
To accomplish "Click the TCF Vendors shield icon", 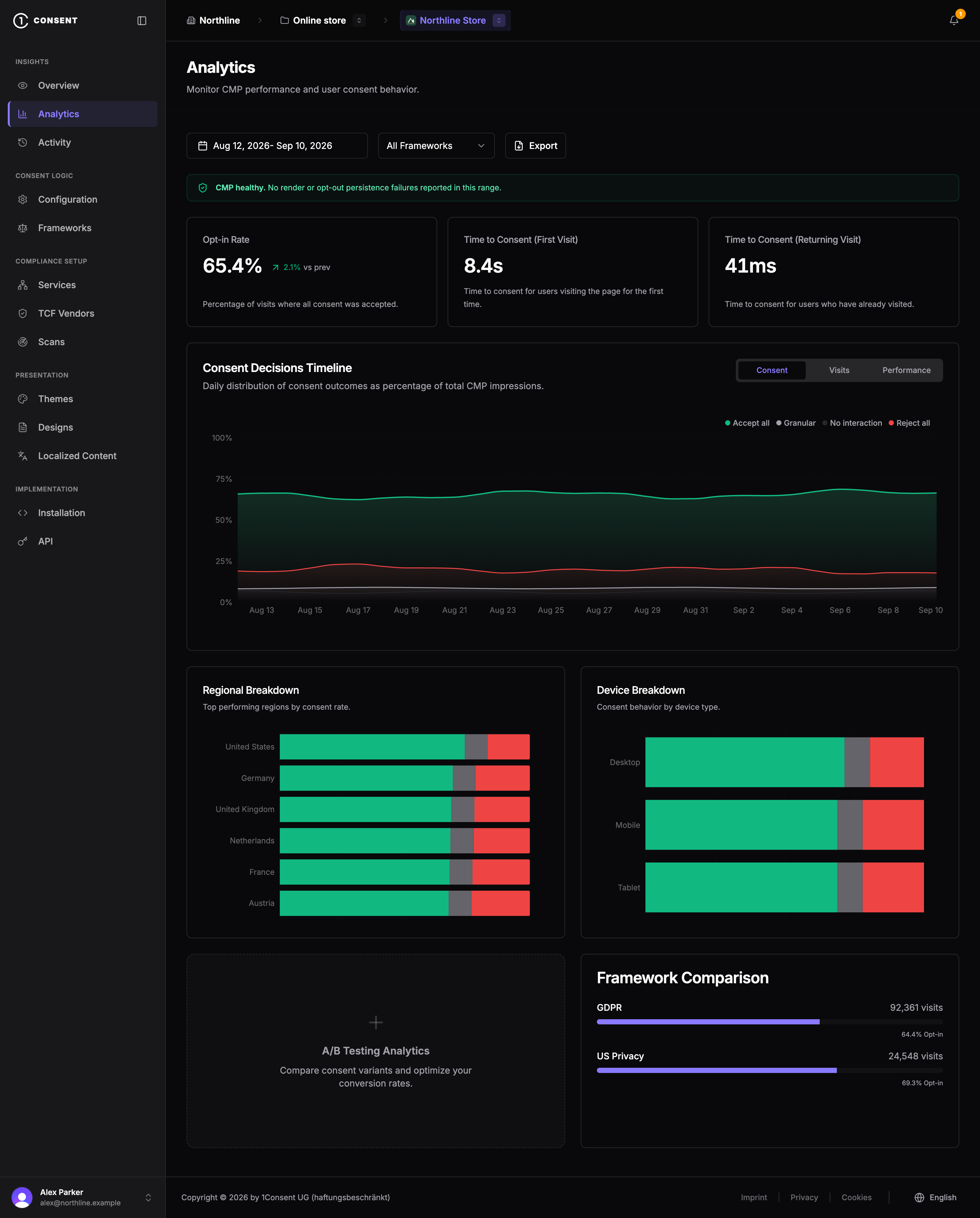I will tap(23, 313).
